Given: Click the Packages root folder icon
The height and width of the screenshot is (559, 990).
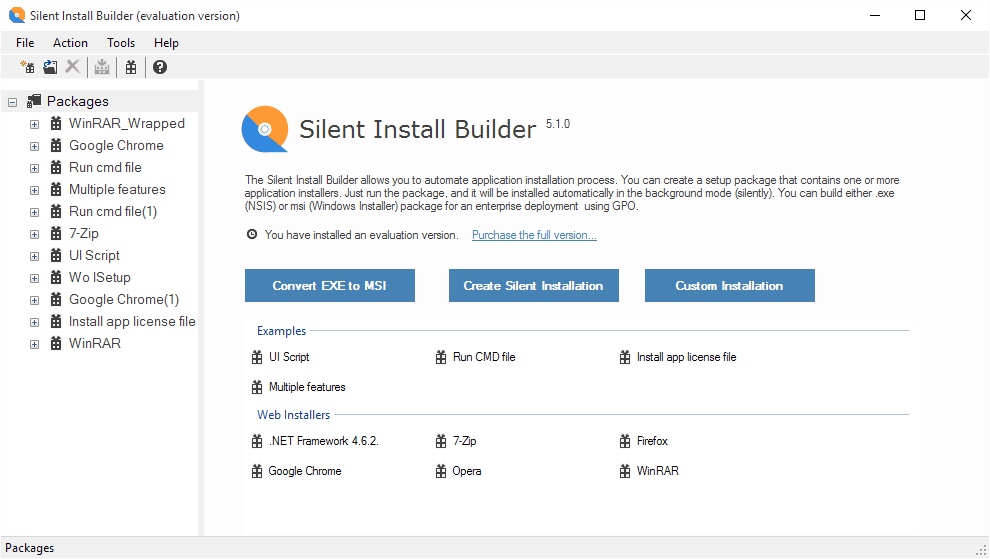Looking at the screenshot, I should [34, 101].
